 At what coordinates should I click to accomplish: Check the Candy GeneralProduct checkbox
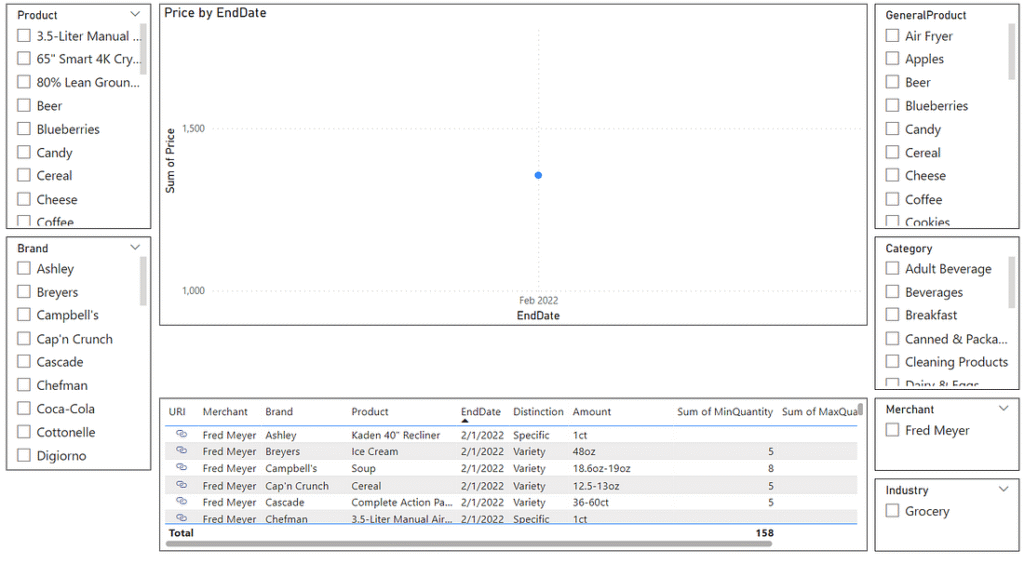(x=892, y=129)
